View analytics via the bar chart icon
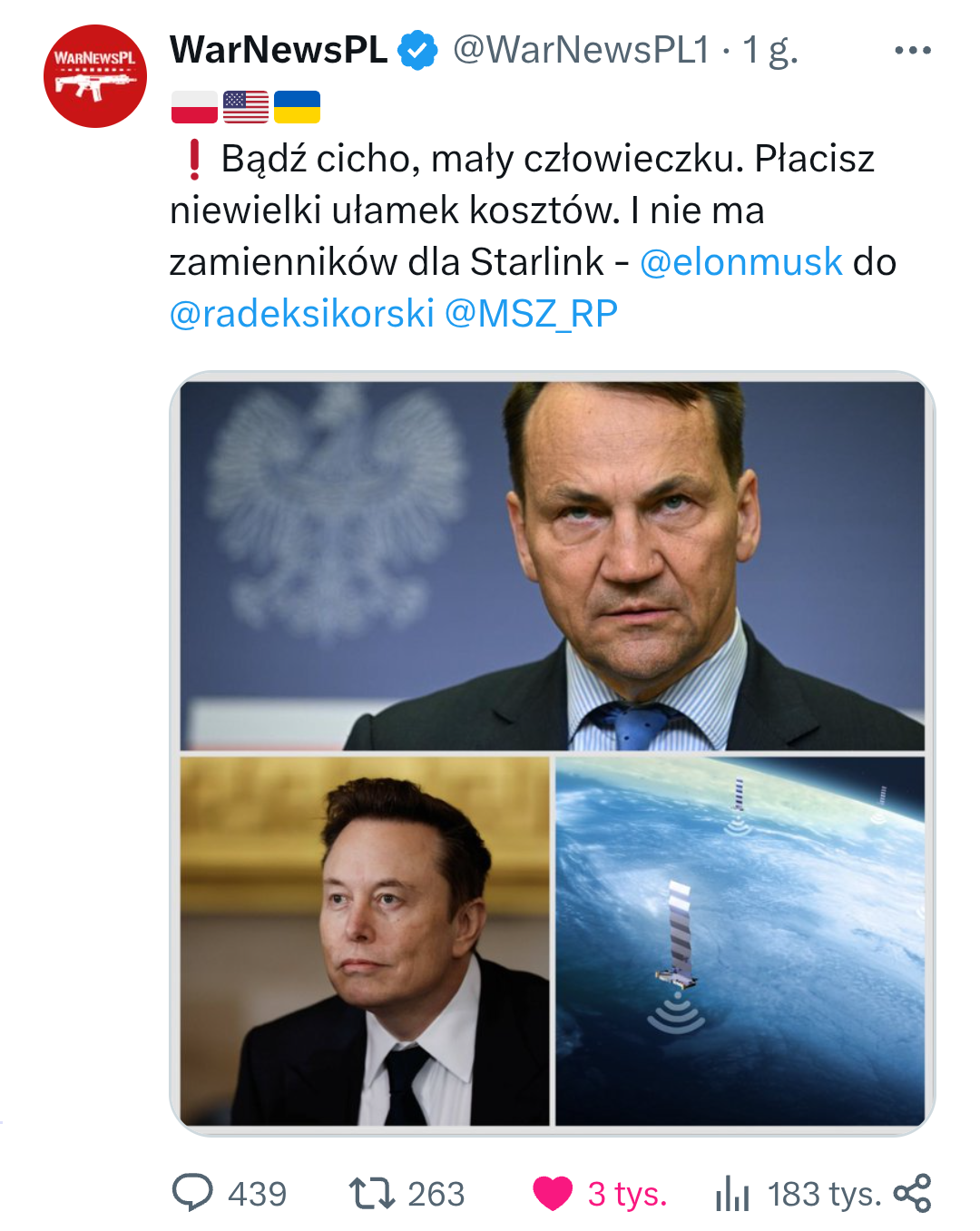980x1231 pixels. tap(732, 1193)
